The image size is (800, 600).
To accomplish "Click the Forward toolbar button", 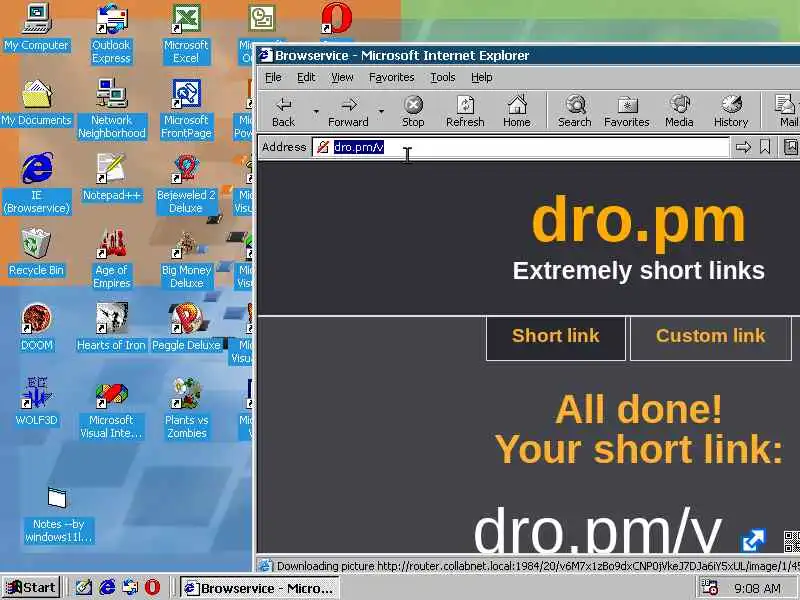I will pyautogui.click(x=348, y=111).
